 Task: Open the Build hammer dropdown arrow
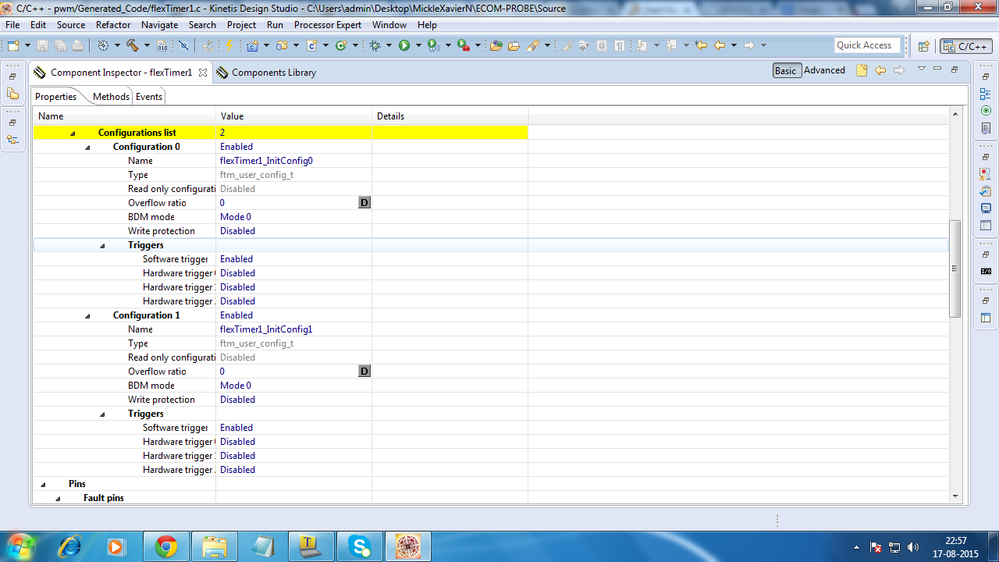[147, 45]
